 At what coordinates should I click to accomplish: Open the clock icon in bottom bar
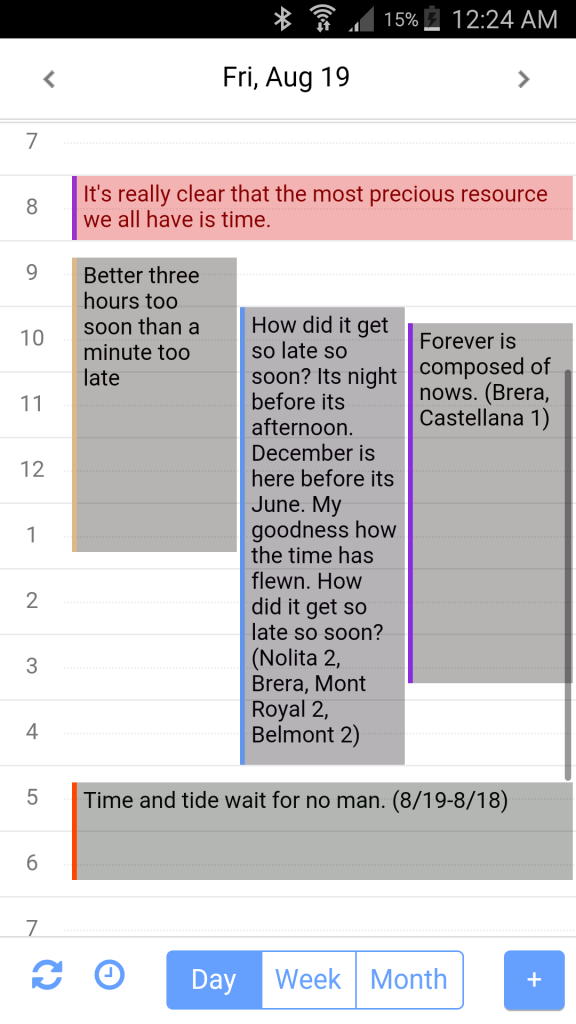[x=109, y=975]
